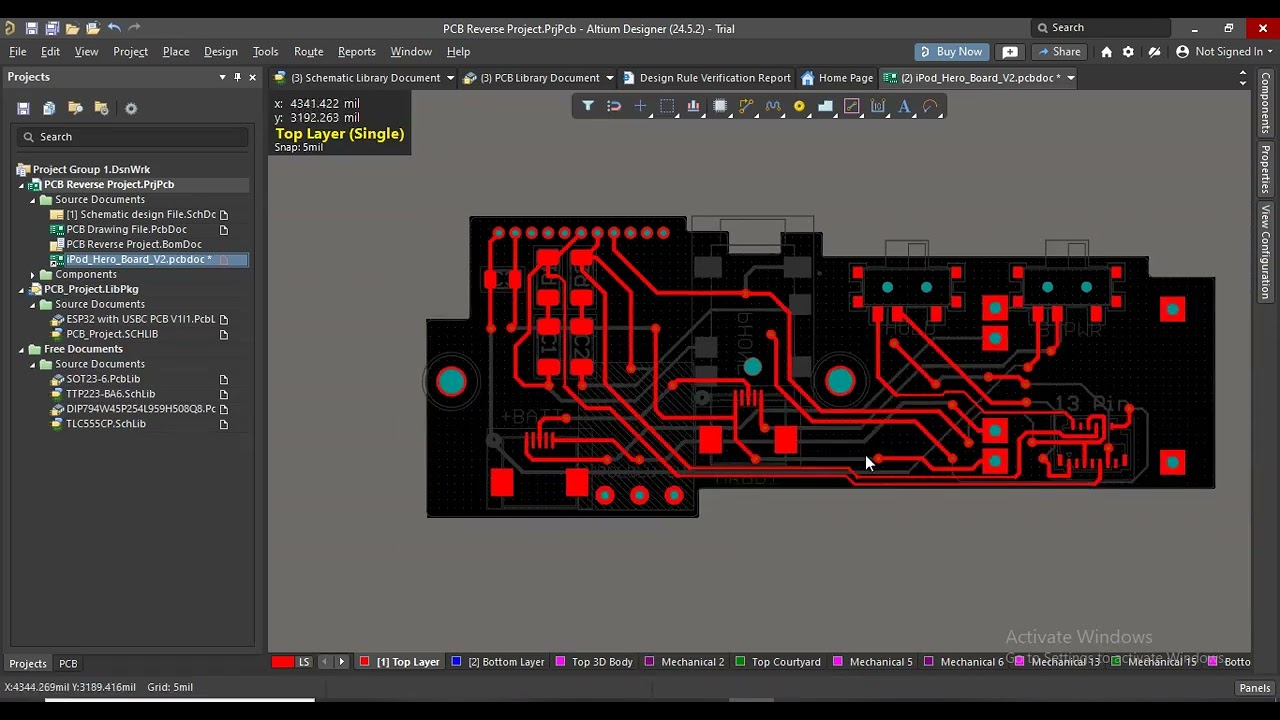Open the Reports menu
The height and width of the screenshot is (720, 1280).
tap(356, 51)
